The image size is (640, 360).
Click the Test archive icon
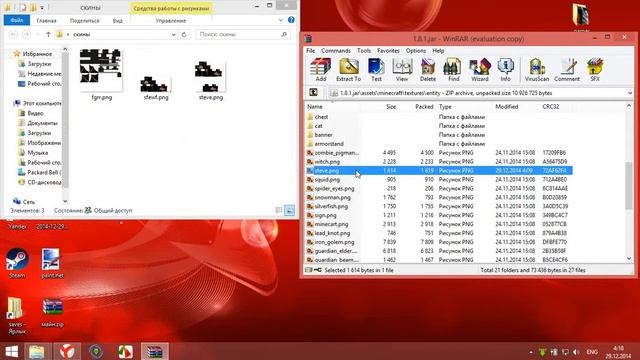tap(376, 70)
